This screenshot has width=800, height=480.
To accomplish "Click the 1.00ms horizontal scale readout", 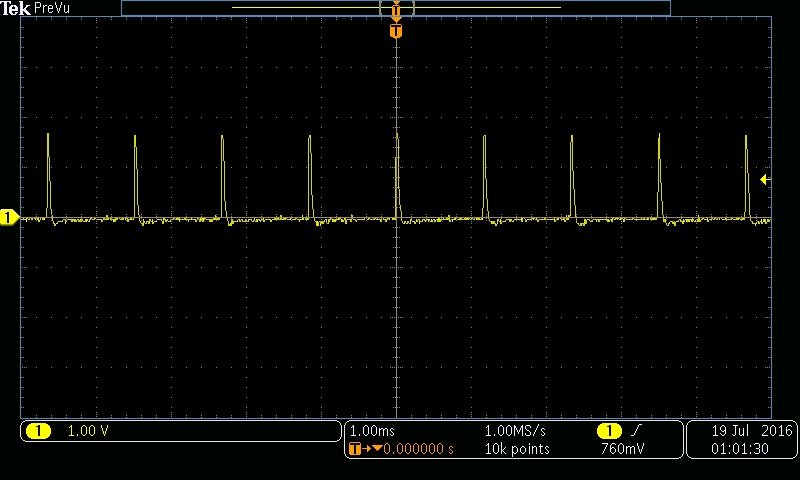I will [375, 431].
